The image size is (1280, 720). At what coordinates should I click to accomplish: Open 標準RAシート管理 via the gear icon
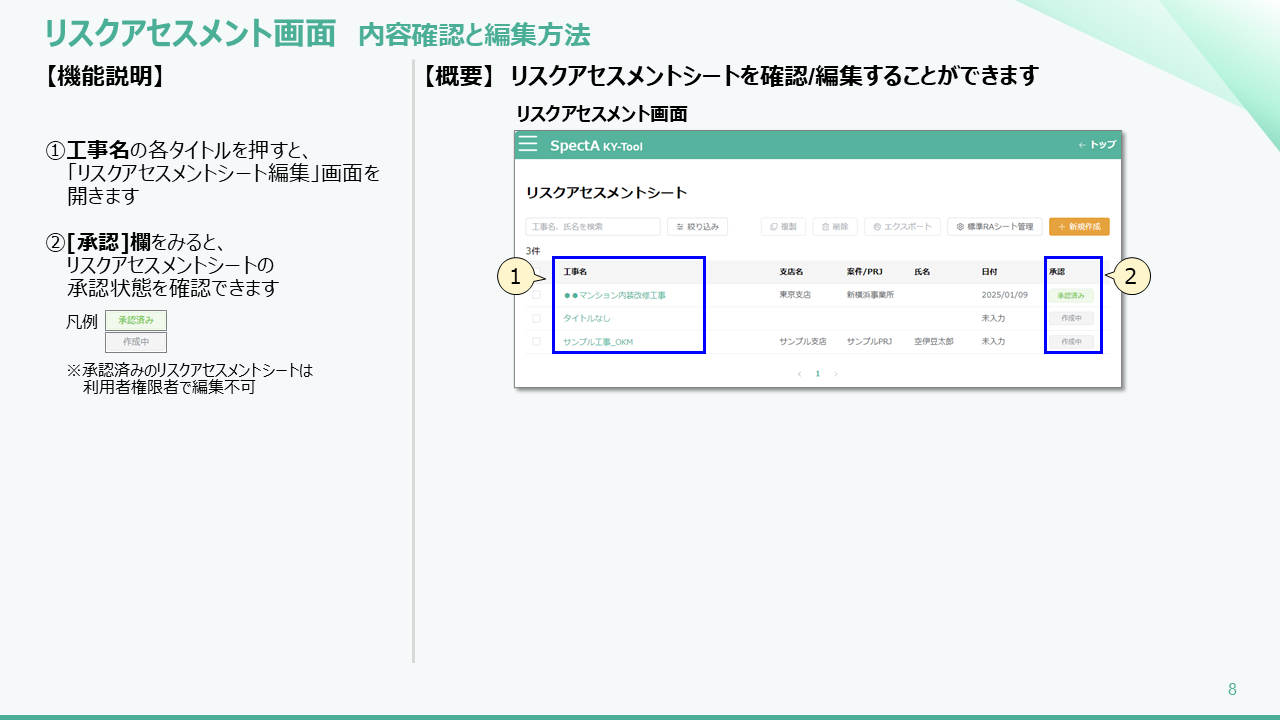point(959,227)
